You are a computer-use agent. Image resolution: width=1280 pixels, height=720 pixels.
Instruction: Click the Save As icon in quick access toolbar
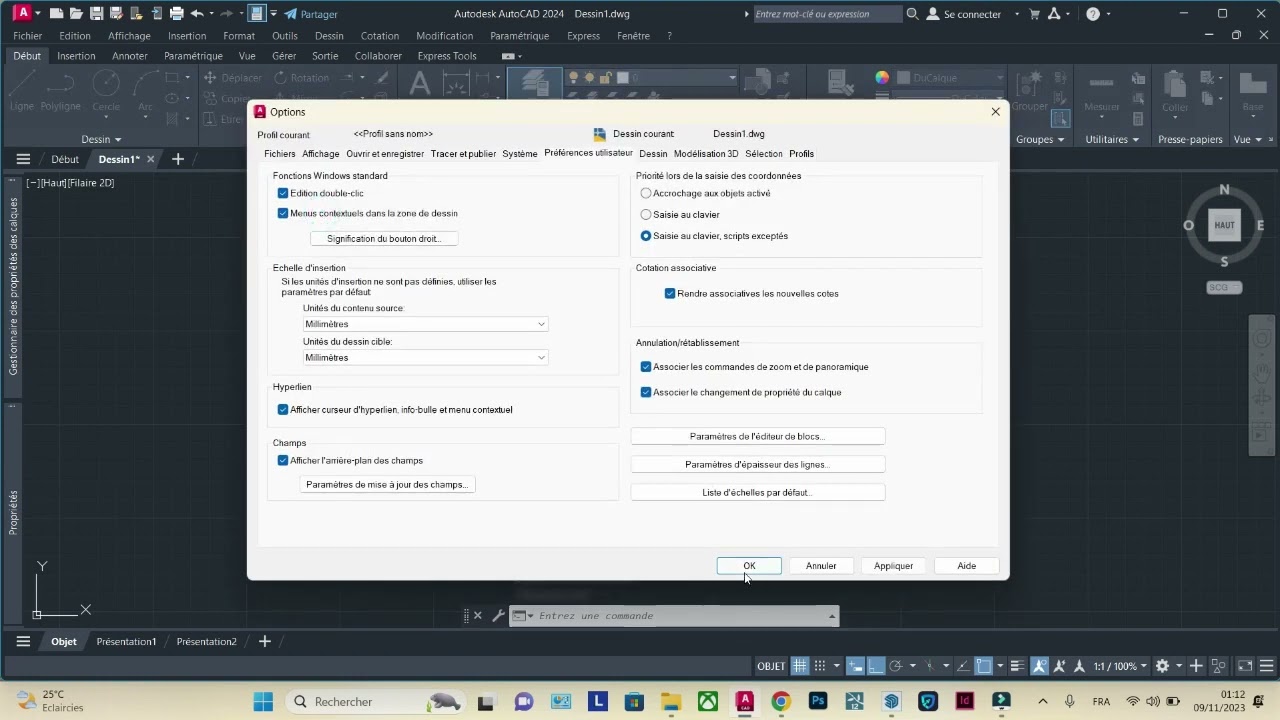(117, 14)
